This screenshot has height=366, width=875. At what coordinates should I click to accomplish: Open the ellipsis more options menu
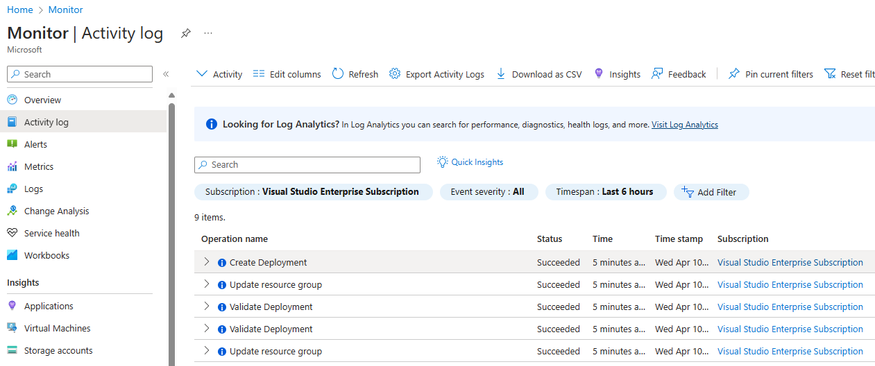pyautogui.click(x=208, y=33)
